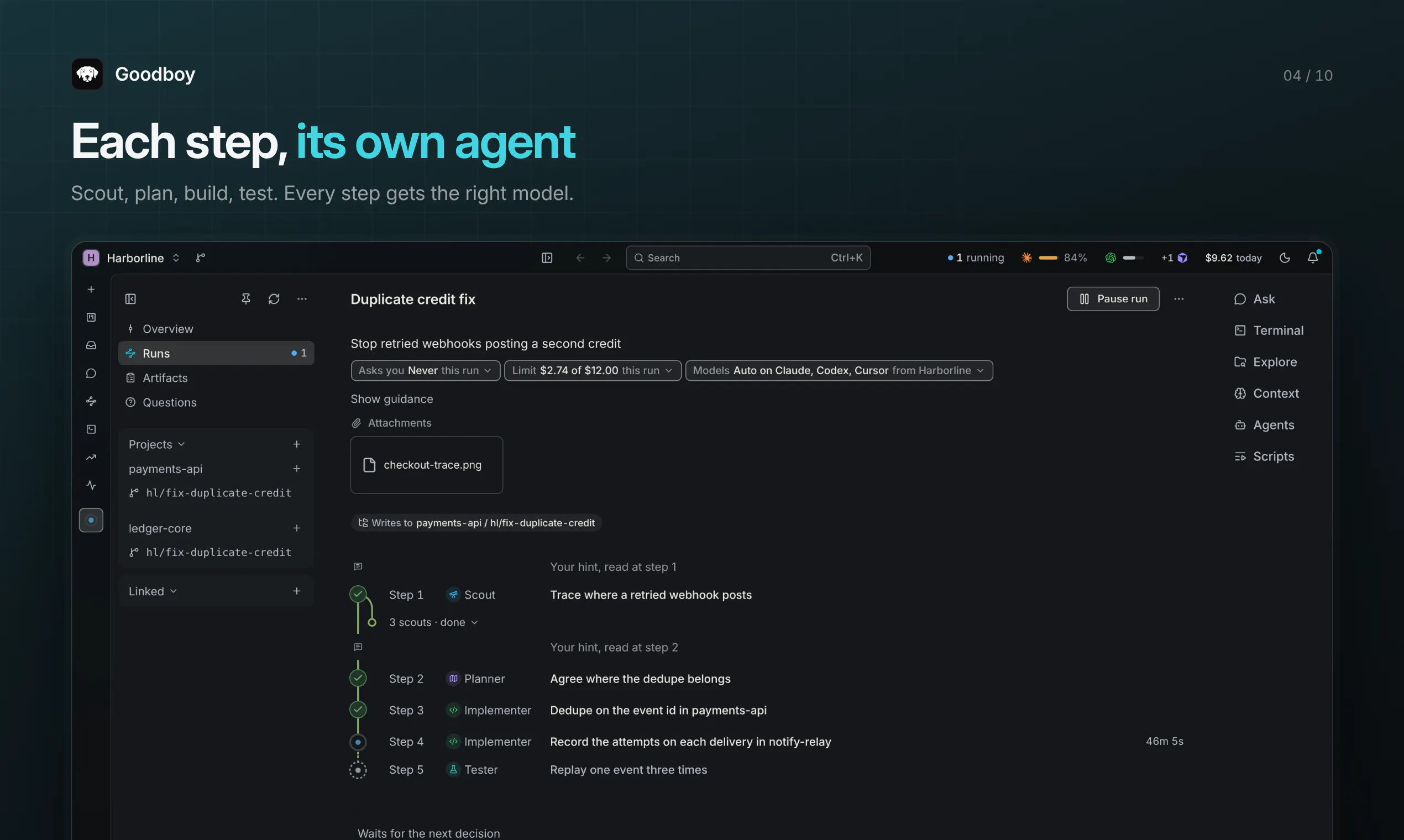Open the trend chart icon in left rail
Image resolution: width=1404 pixels, height=840 pixels.
coord(91,458)
